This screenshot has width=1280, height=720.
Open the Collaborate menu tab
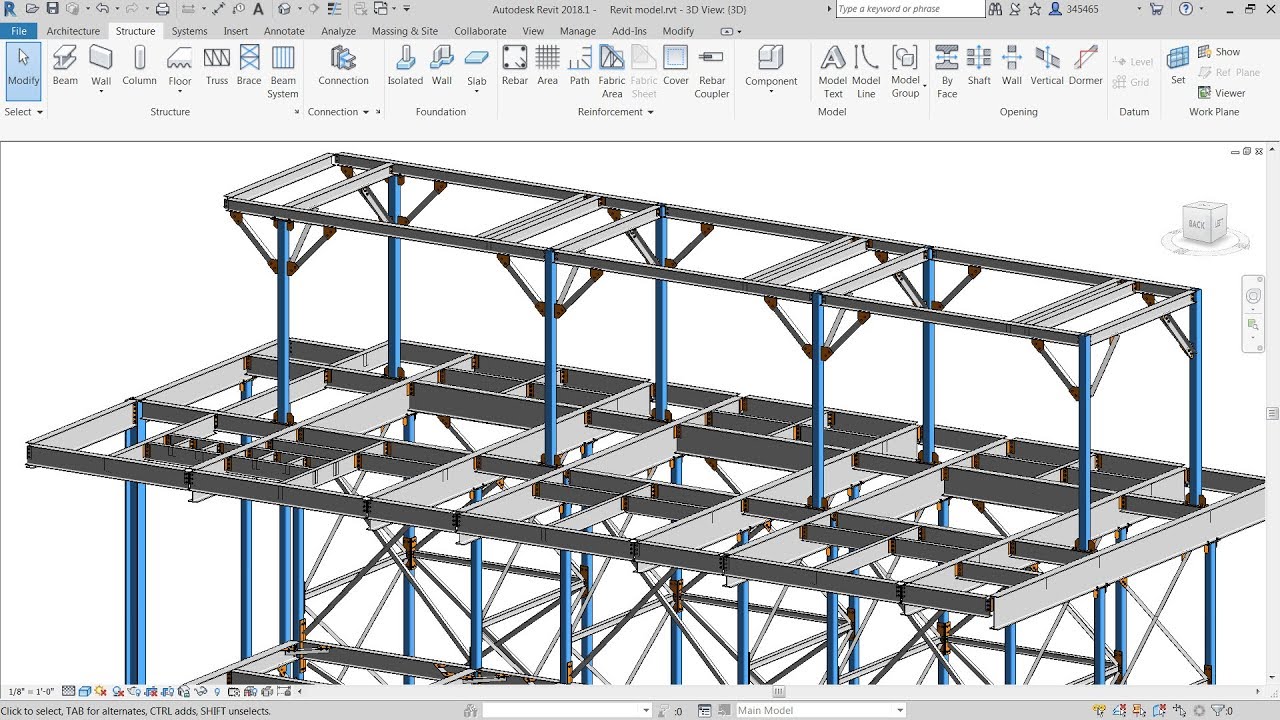tap(480, 31)
